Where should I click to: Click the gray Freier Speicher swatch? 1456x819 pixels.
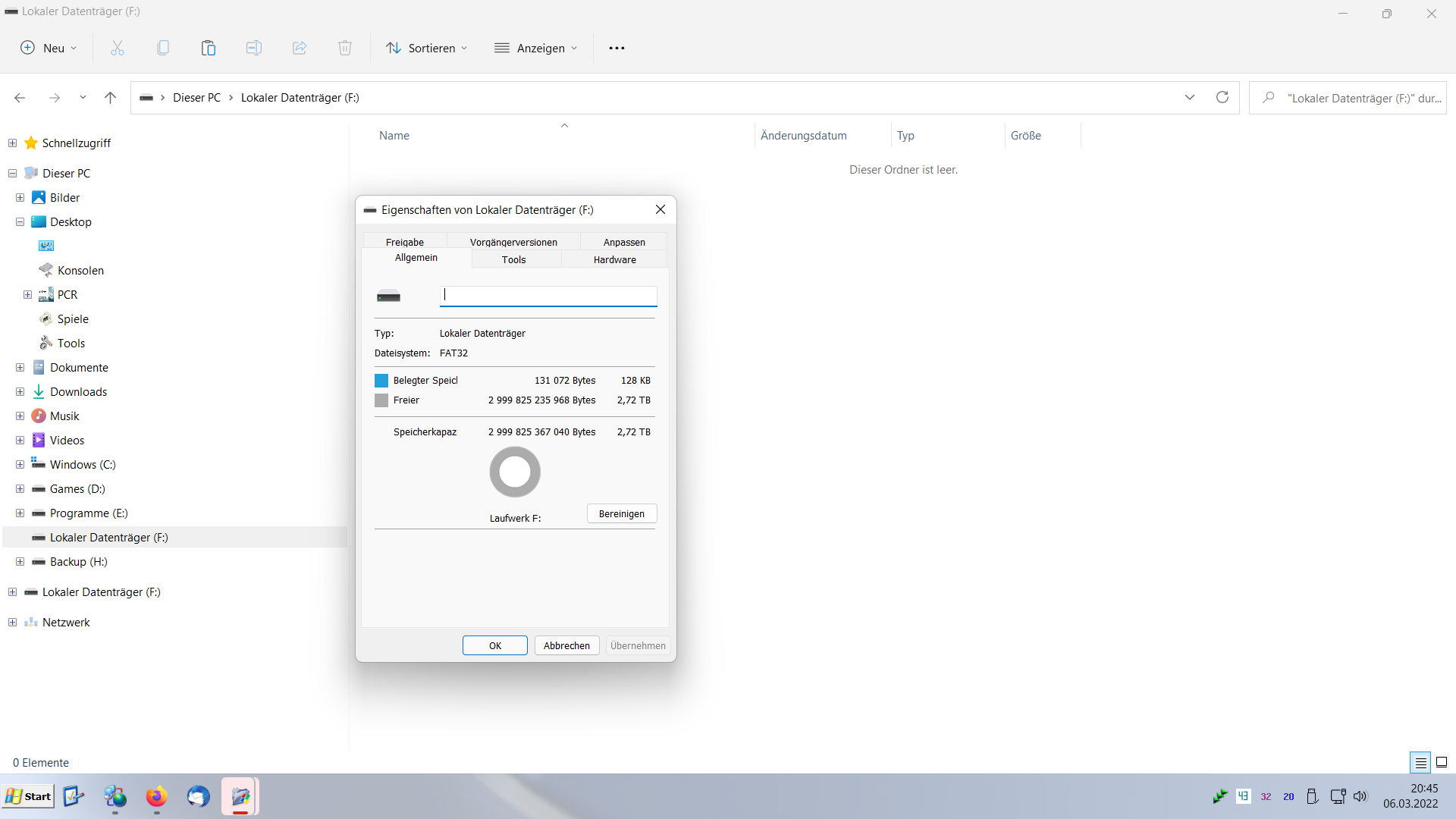tap(381, 400)
